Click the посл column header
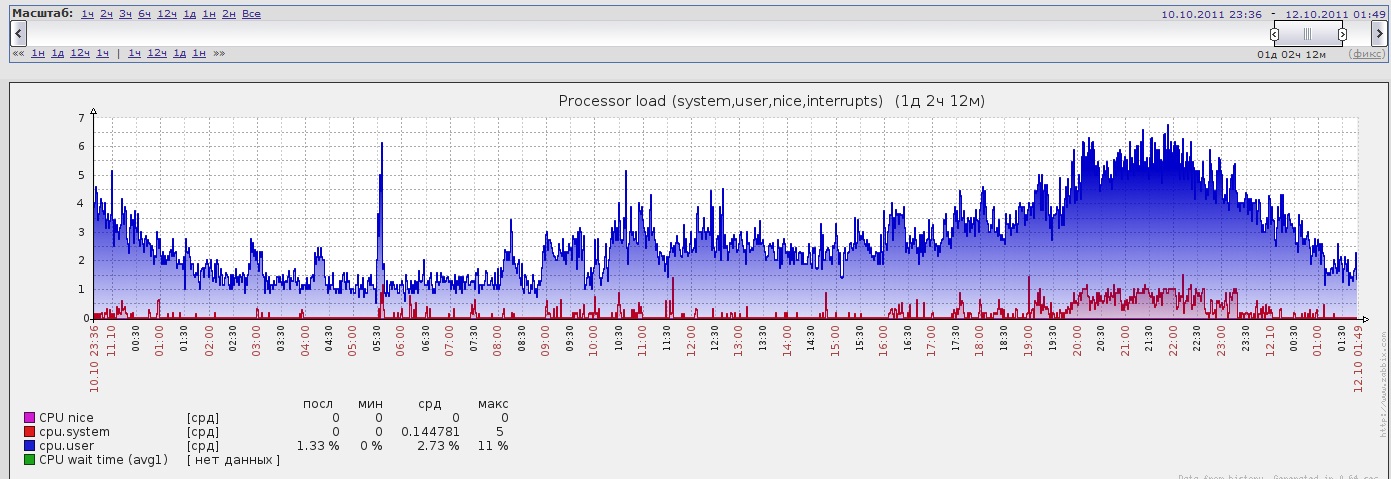 (x=318, y=403)
